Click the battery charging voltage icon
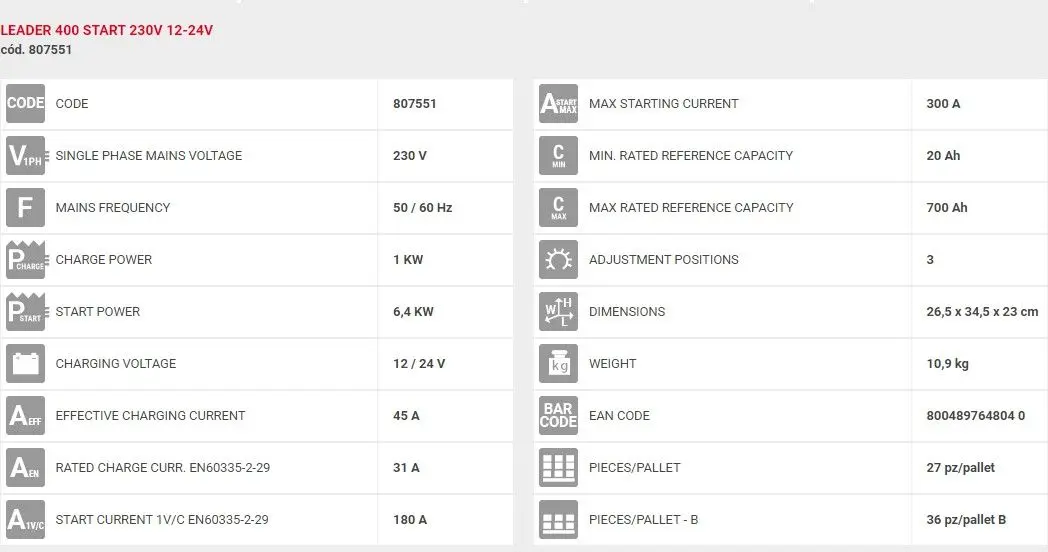 (x=25, y=364)
